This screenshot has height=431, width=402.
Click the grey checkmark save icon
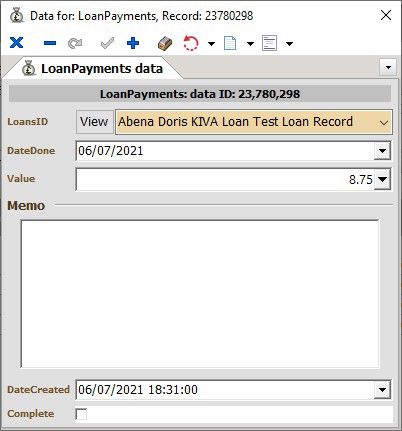coord(107,43)
